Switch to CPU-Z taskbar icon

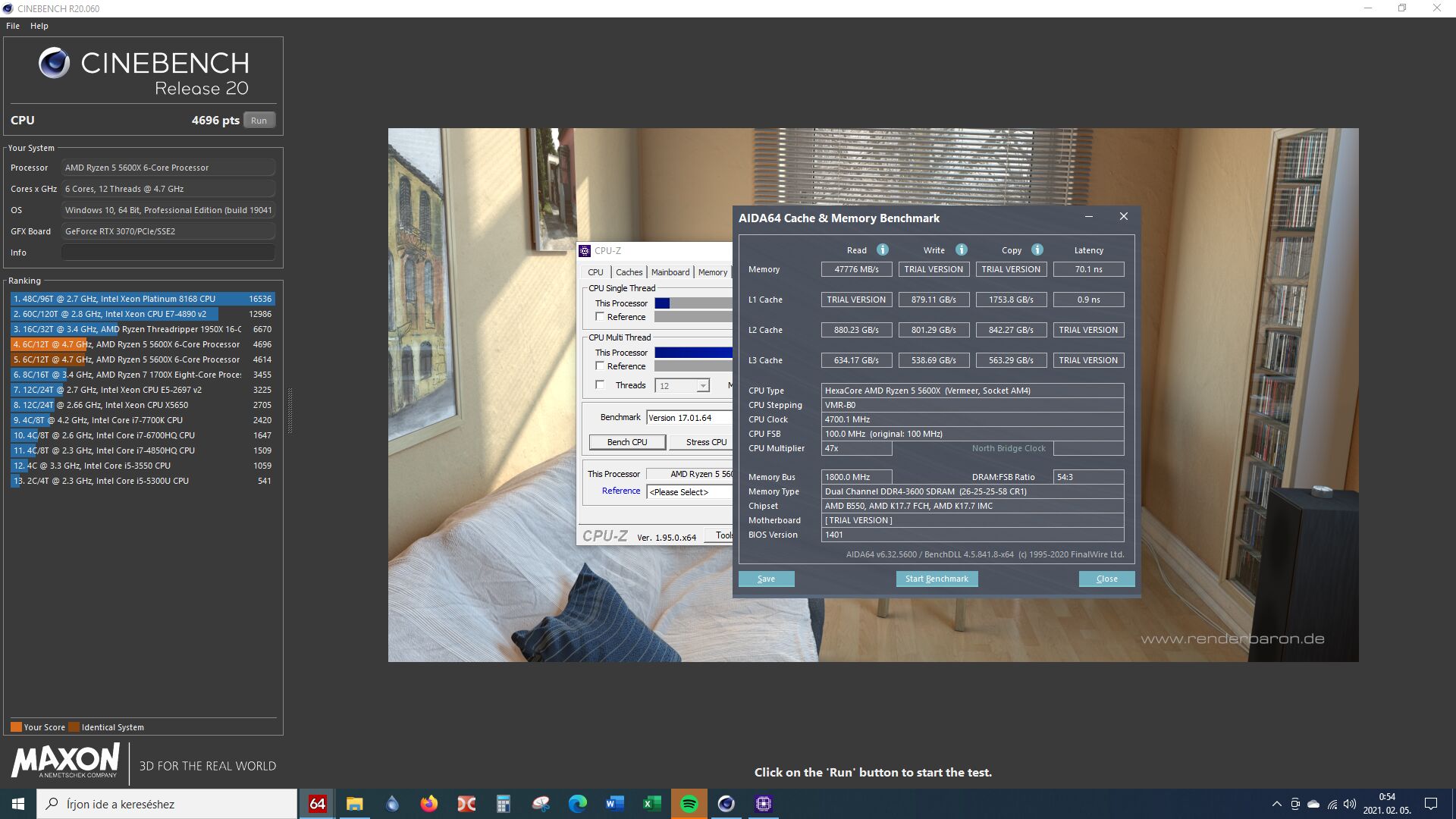(x=763, y=804)
